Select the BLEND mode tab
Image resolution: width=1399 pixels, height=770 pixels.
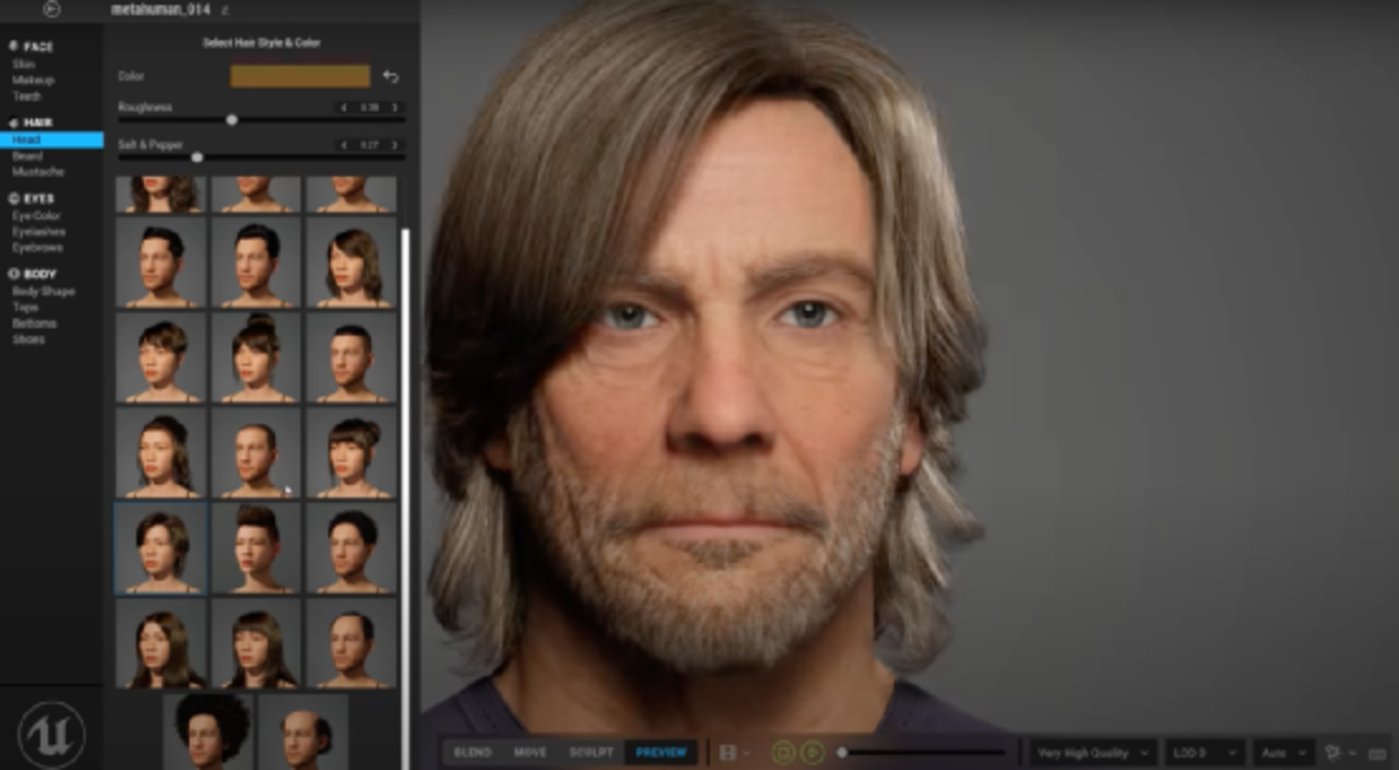tap(473, 752)
